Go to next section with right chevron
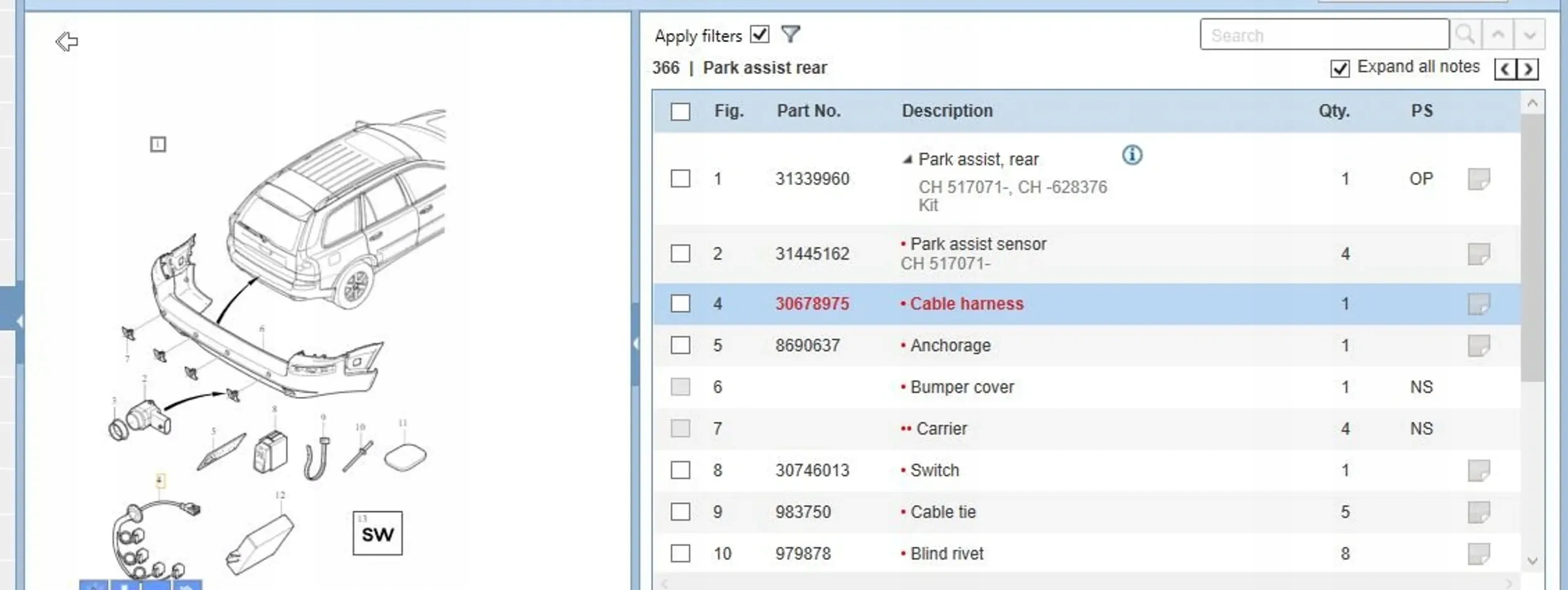The height and width of the screenshot is (590, 1568). (1528, 68)
